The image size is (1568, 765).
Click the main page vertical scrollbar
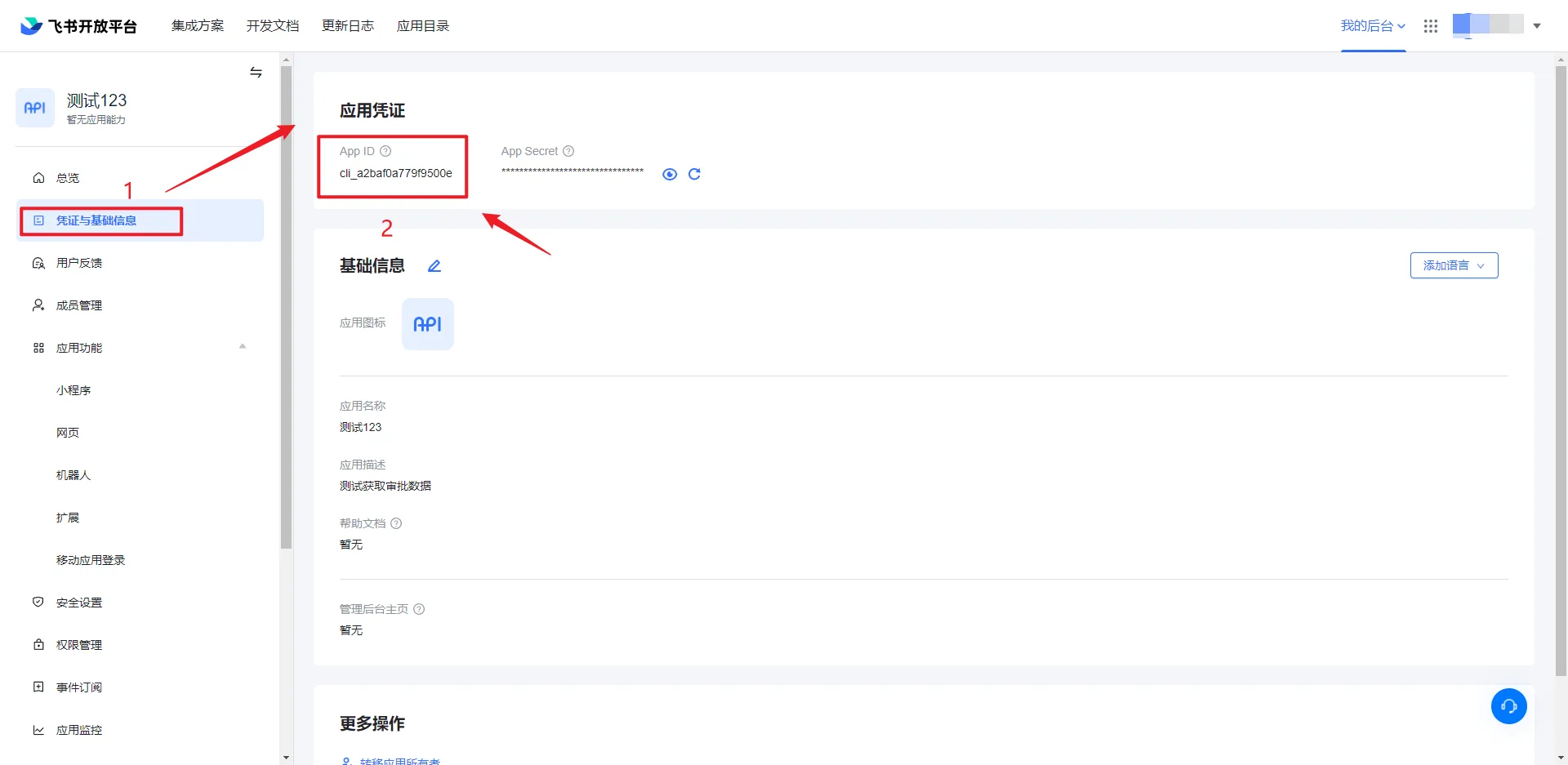coord(1561,367)
